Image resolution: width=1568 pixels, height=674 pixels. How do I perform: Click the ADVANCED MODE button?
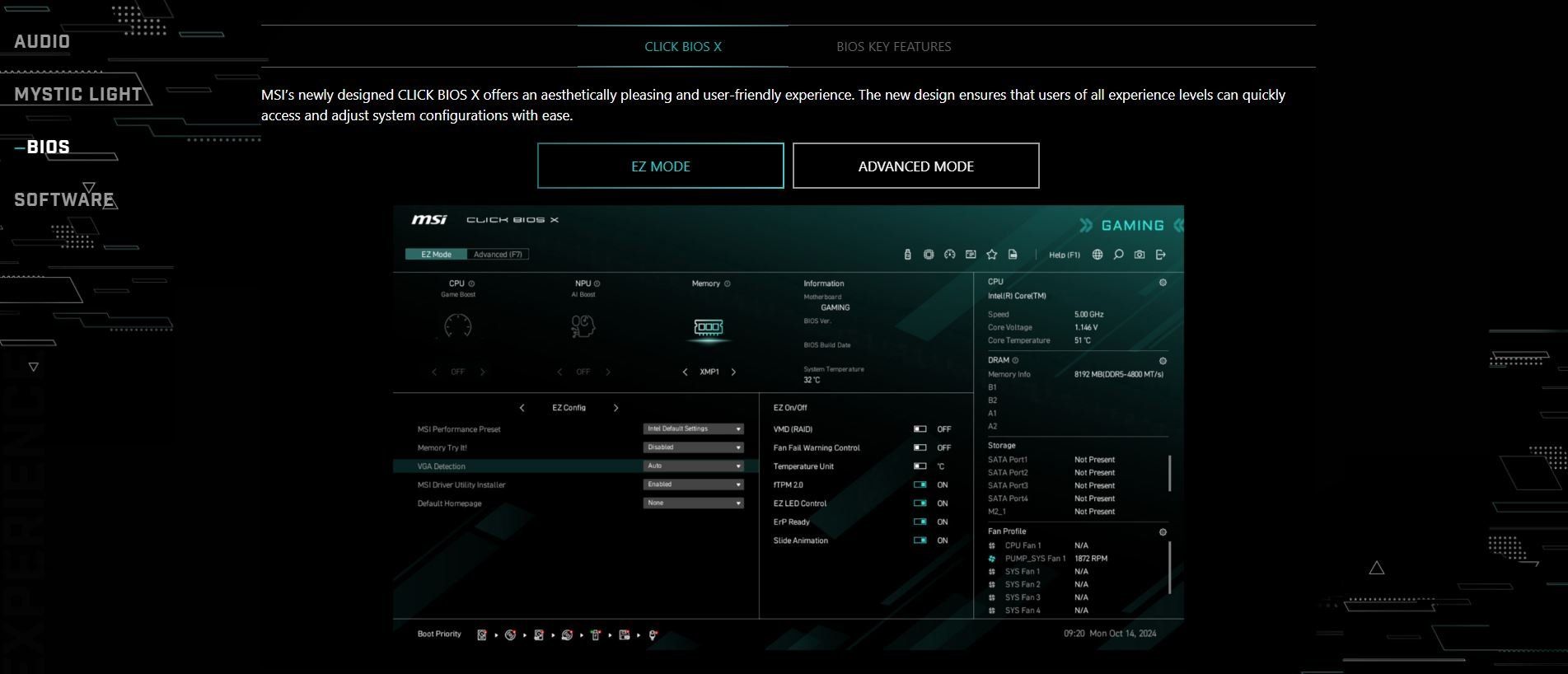click(916, 166)
